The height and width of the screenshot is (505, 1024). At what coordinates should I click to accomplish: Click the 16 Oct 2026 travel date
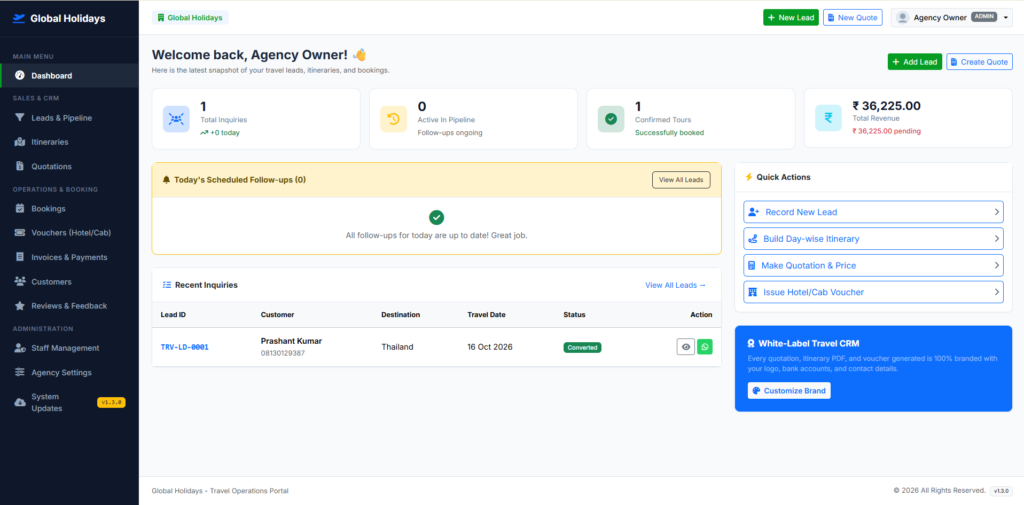tap(490, 347)
